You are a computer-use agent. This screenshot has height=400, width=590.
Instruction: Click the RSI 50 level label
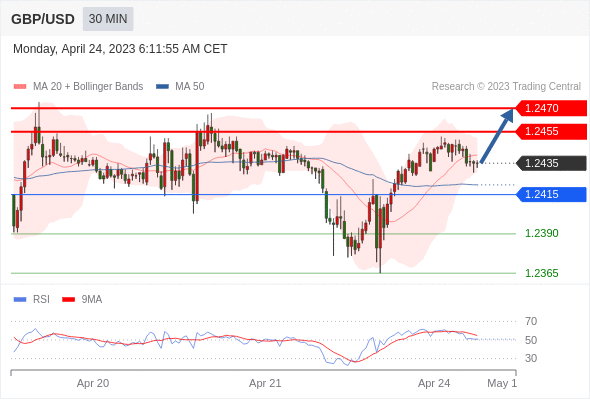pos(531,340)
